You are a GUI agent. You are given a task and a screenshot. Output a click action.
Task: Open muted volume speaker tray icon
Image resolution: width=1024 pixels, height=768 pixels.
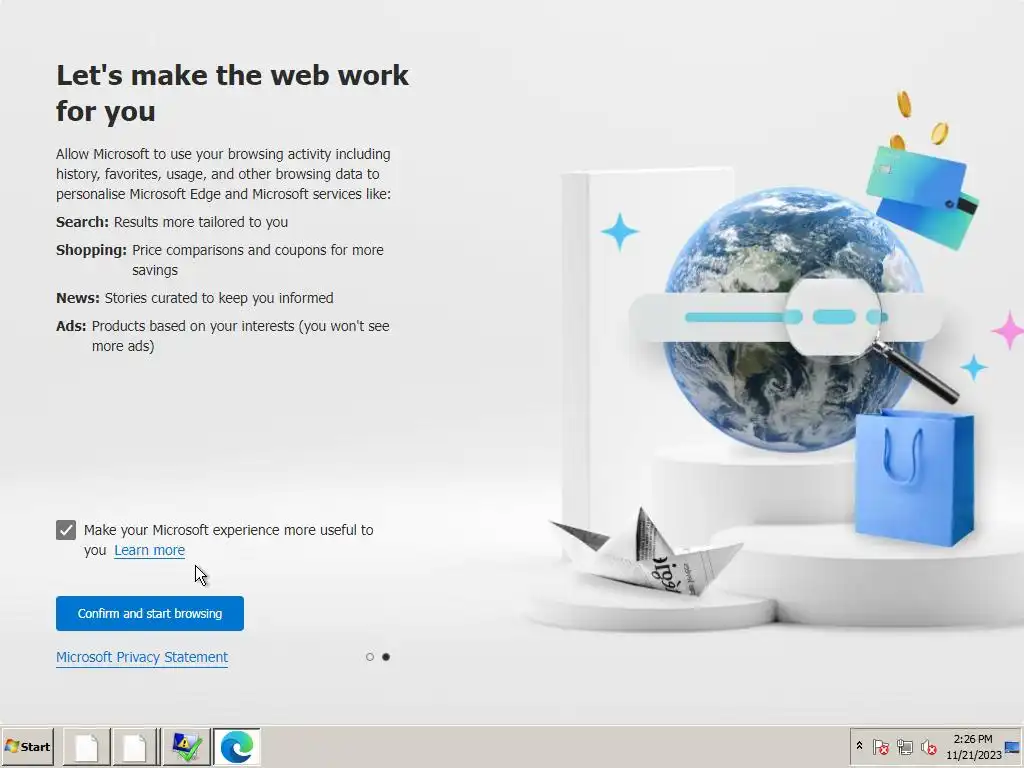928,746
